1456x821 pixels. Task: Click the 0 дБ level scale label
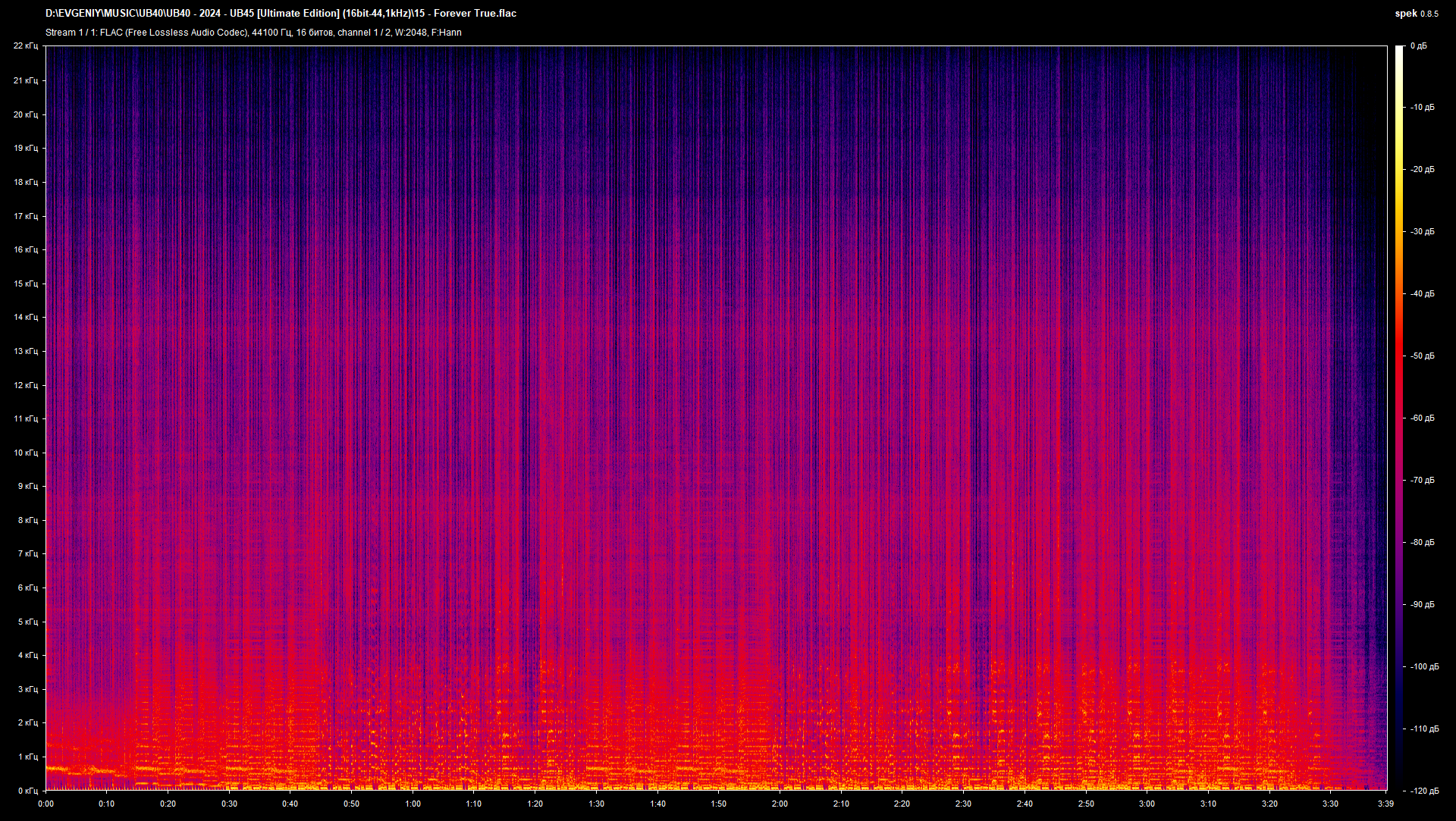coord(1419,46)
